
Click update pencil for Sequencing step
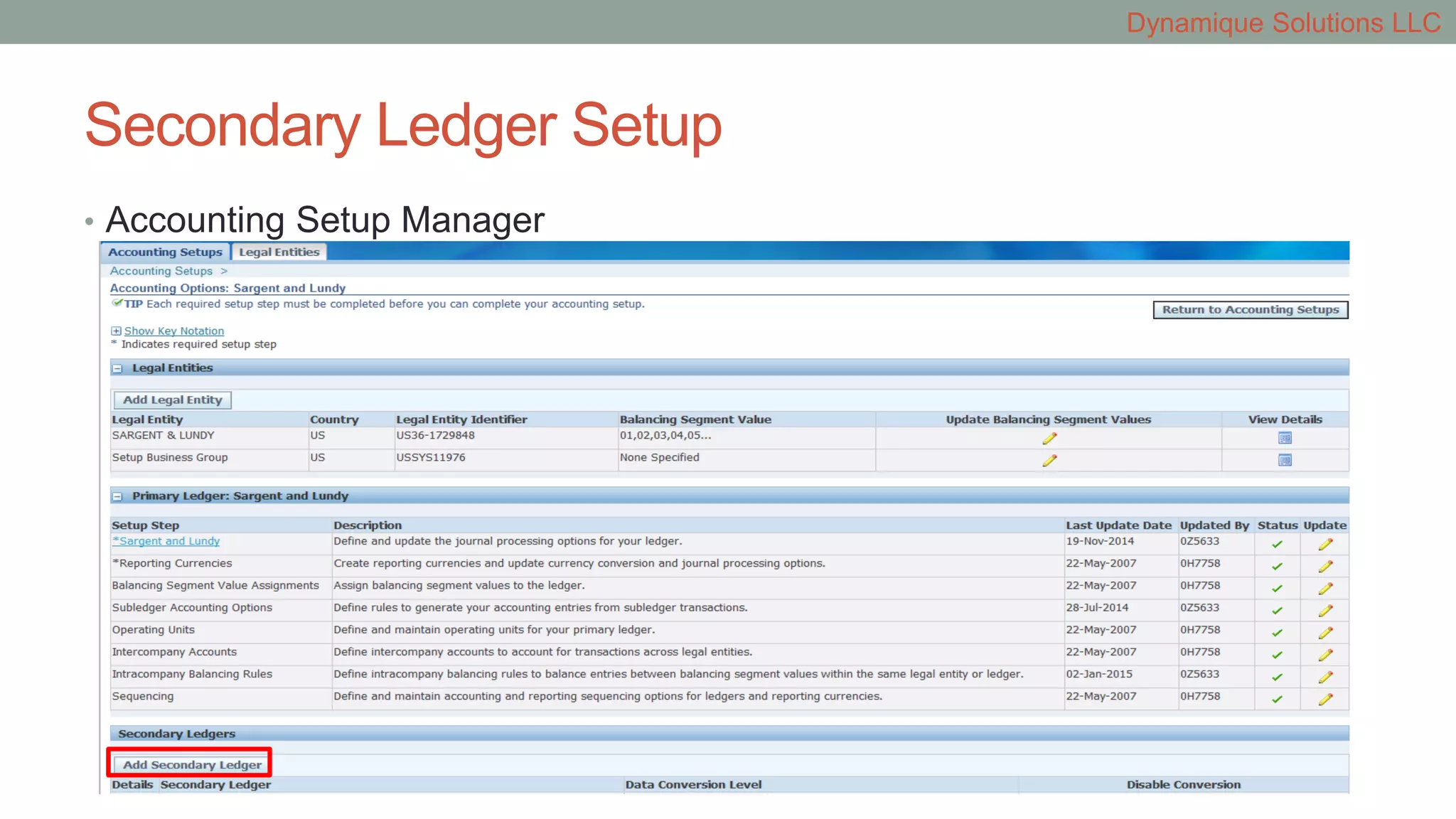[x=1325, y=700]
